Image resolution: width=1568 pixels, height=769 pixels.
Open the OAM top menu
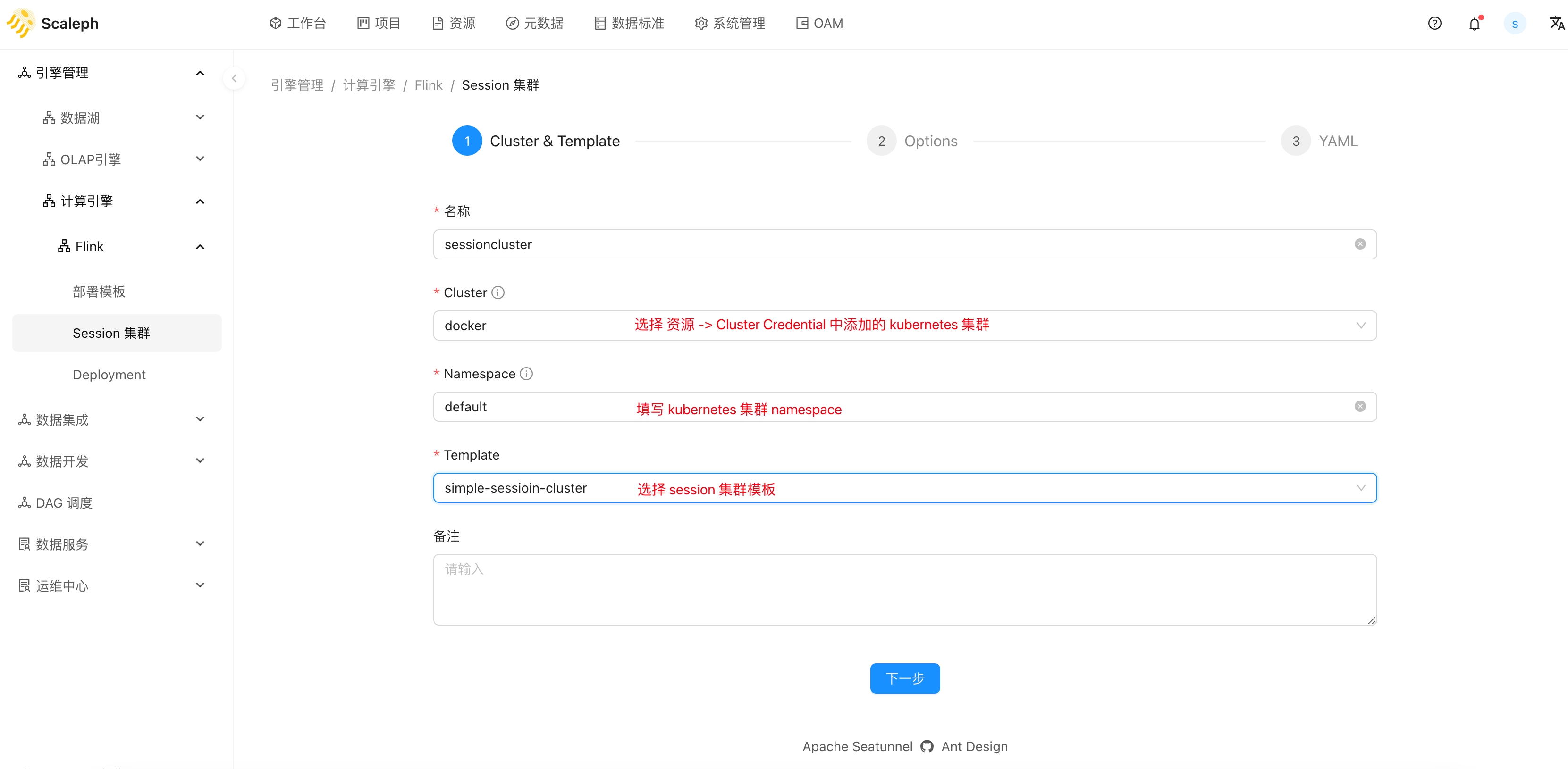(x=819, y=24)
